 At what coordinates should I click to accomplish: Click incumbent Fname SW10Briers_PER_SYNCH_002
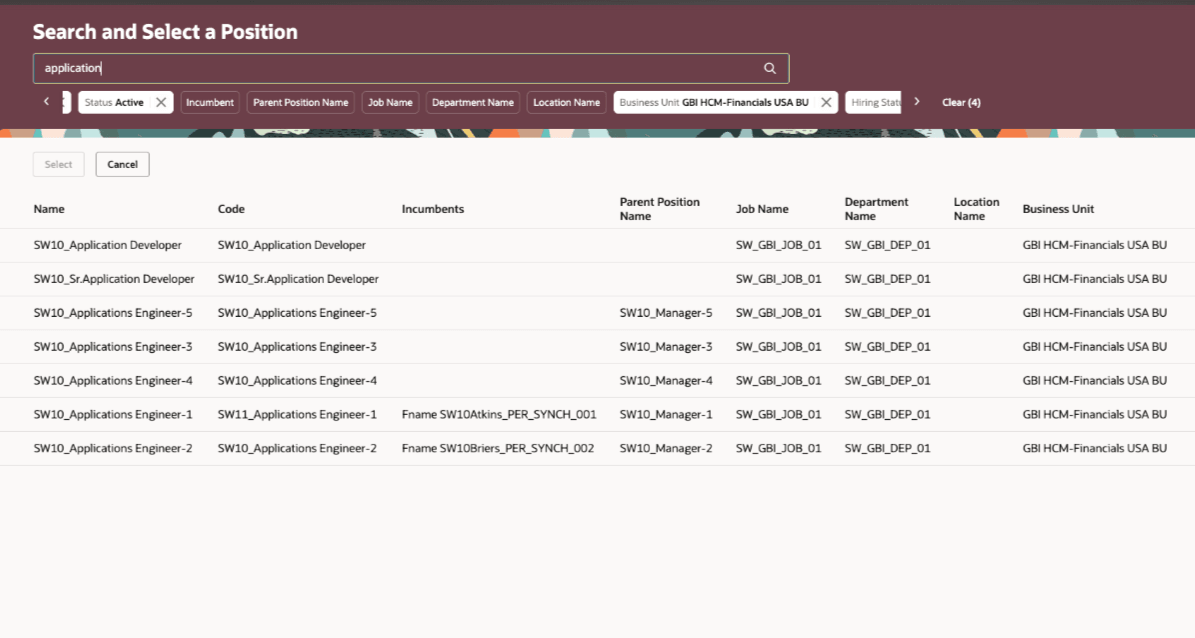click(498, 448)
